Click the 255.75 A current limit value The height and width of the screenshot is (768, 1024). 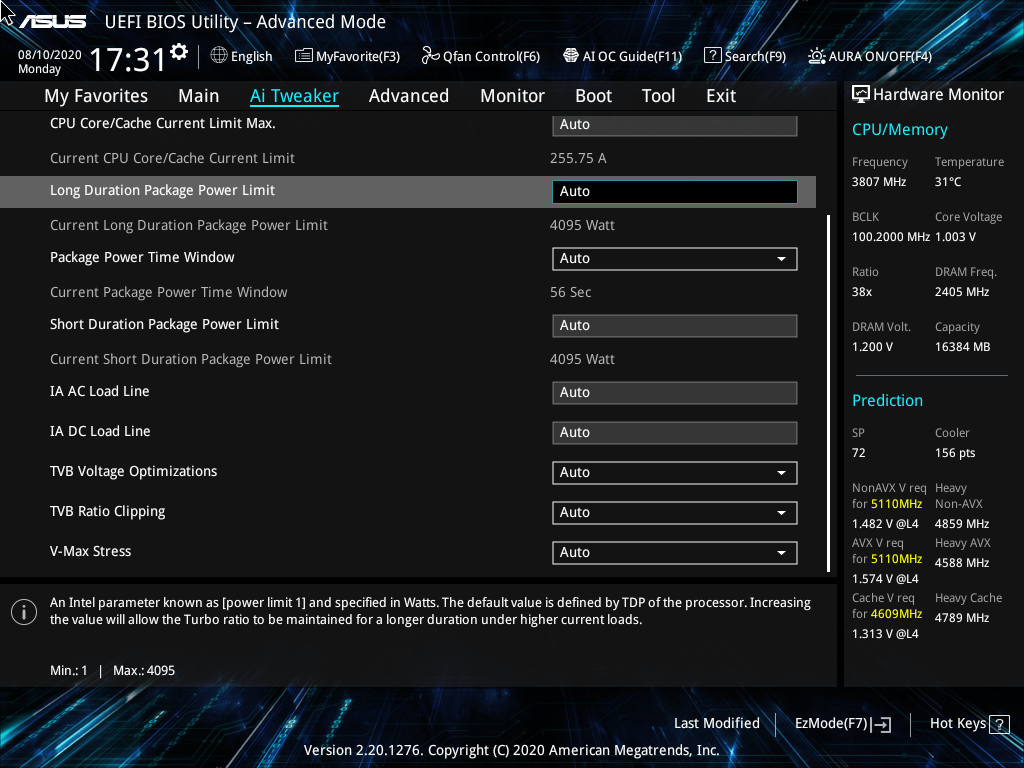578,158
